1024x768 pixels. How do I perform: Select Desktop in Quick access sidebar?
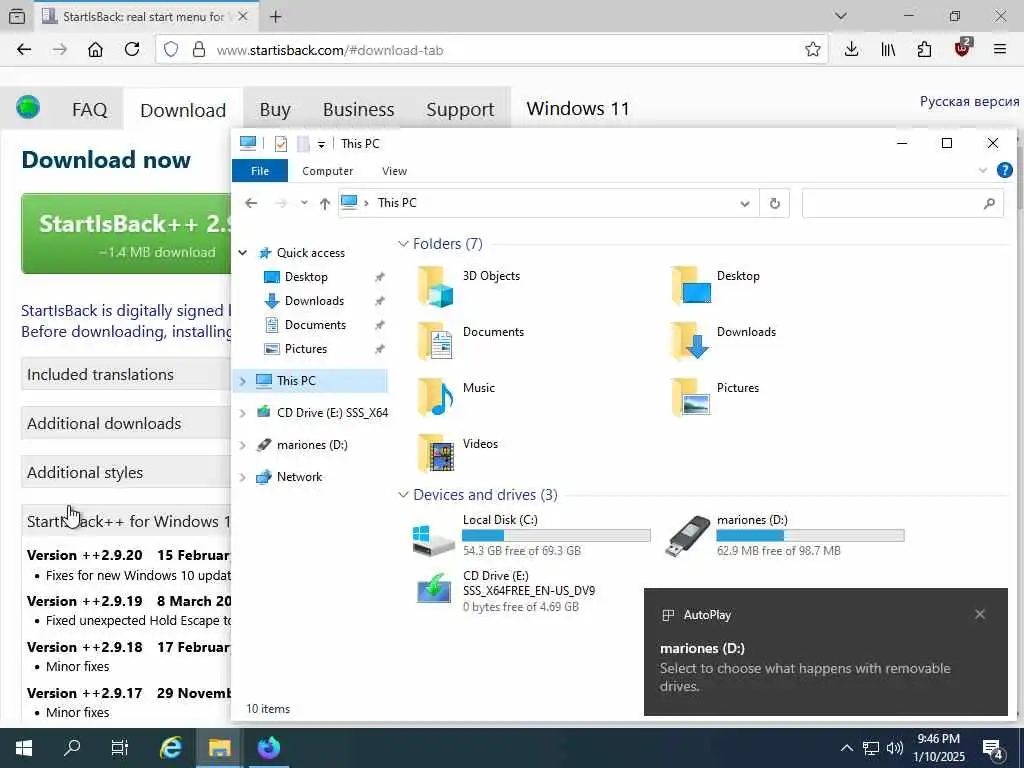coord(306,277)
